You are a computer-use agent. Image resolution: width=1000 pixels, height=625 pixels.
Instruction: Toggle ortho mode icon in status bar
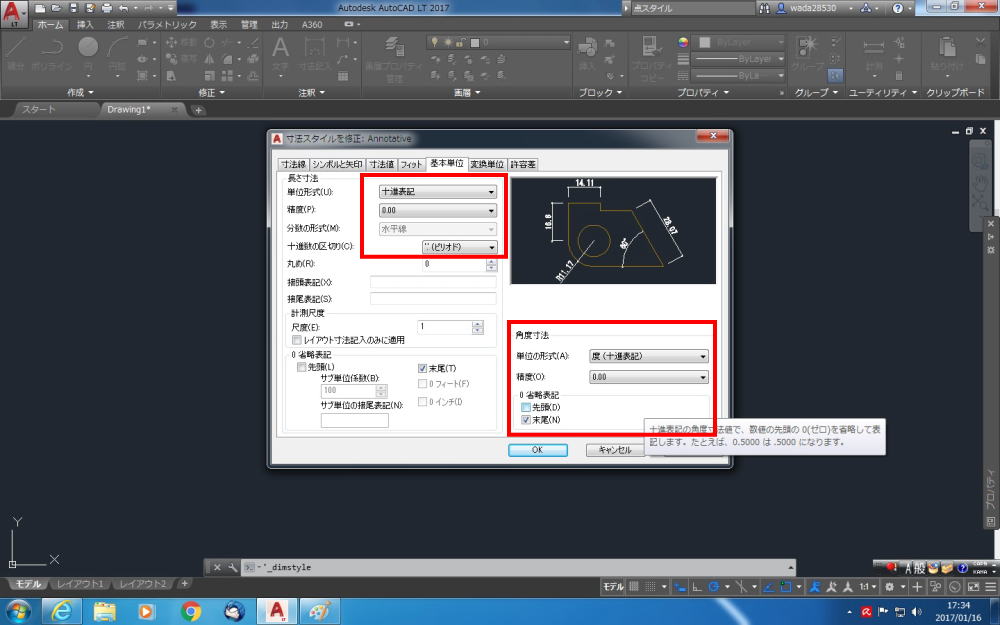point(698,587)
